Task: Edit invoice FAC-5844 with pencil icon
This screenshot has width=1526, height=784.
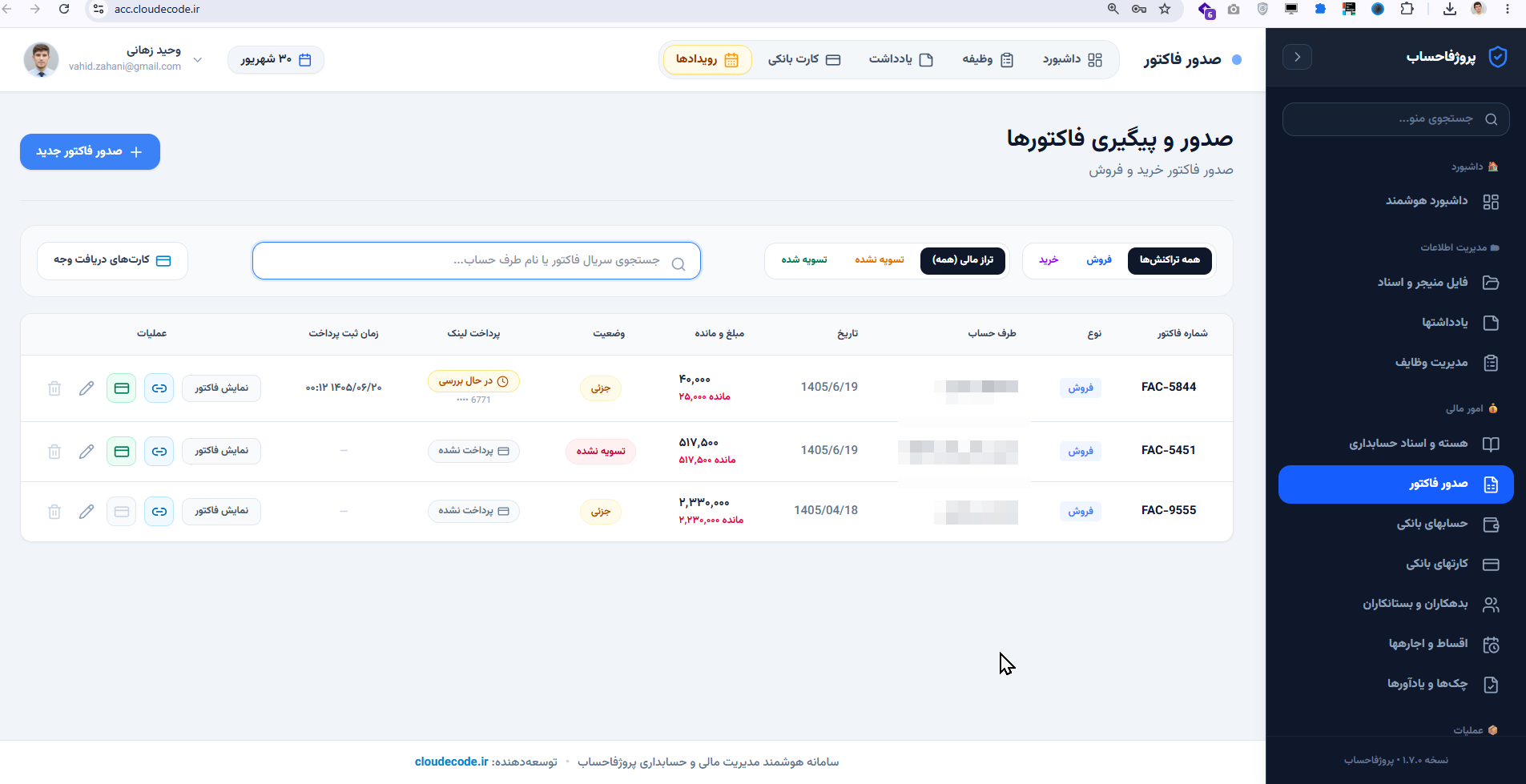Action: point(87,388)
